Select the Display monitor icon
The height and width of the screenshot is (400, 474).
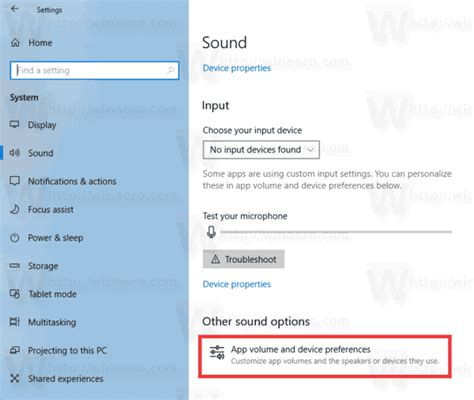click(x=15, y=124)
